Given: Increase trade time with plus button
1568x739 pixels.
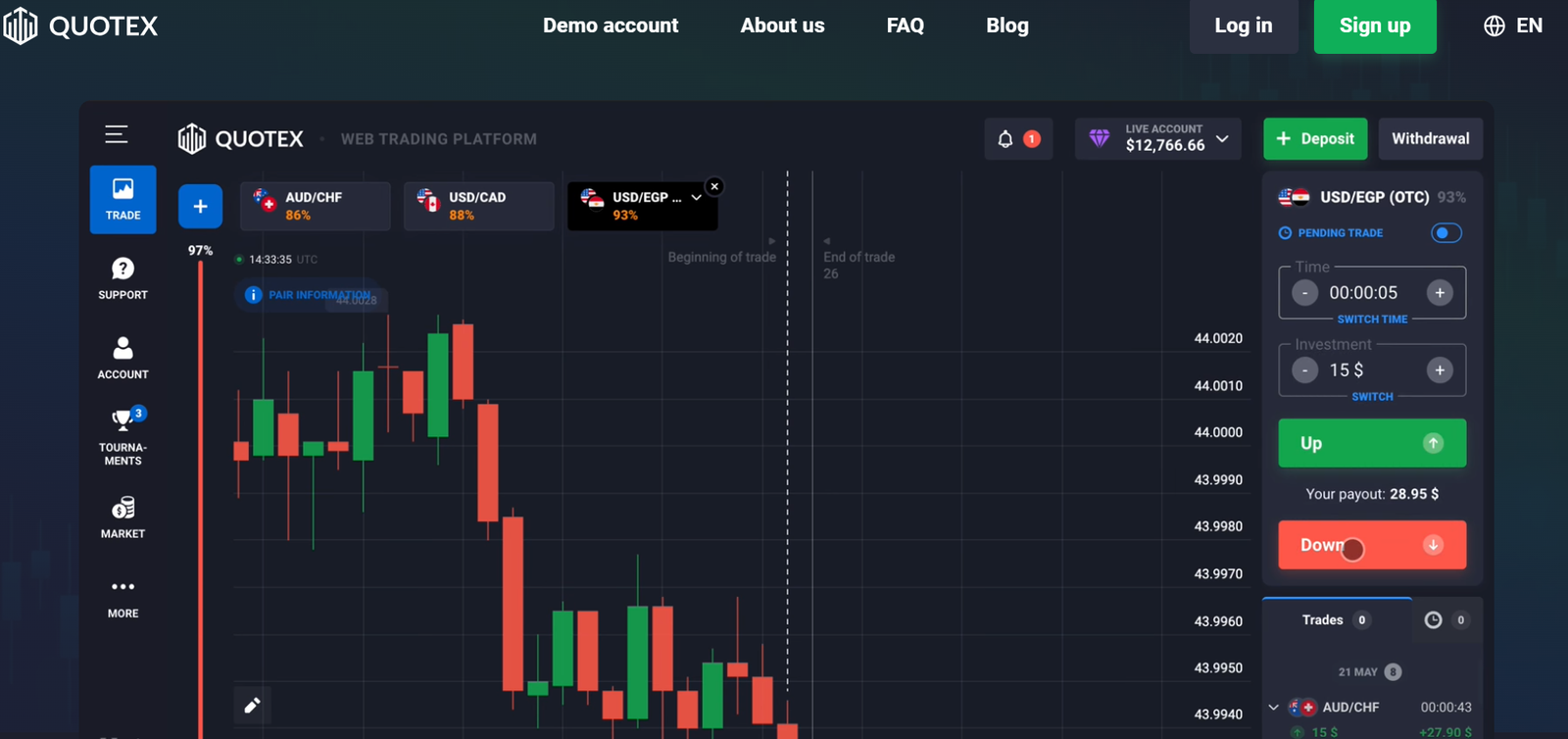Looking at the screenshot, I should (1439, 292).
